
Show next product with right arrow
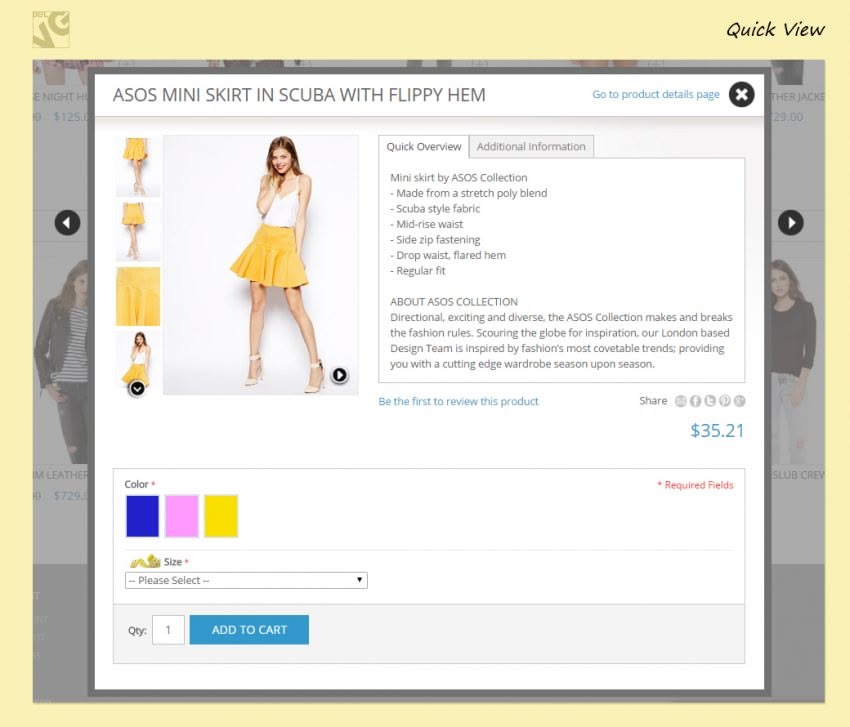pos(790,222)
